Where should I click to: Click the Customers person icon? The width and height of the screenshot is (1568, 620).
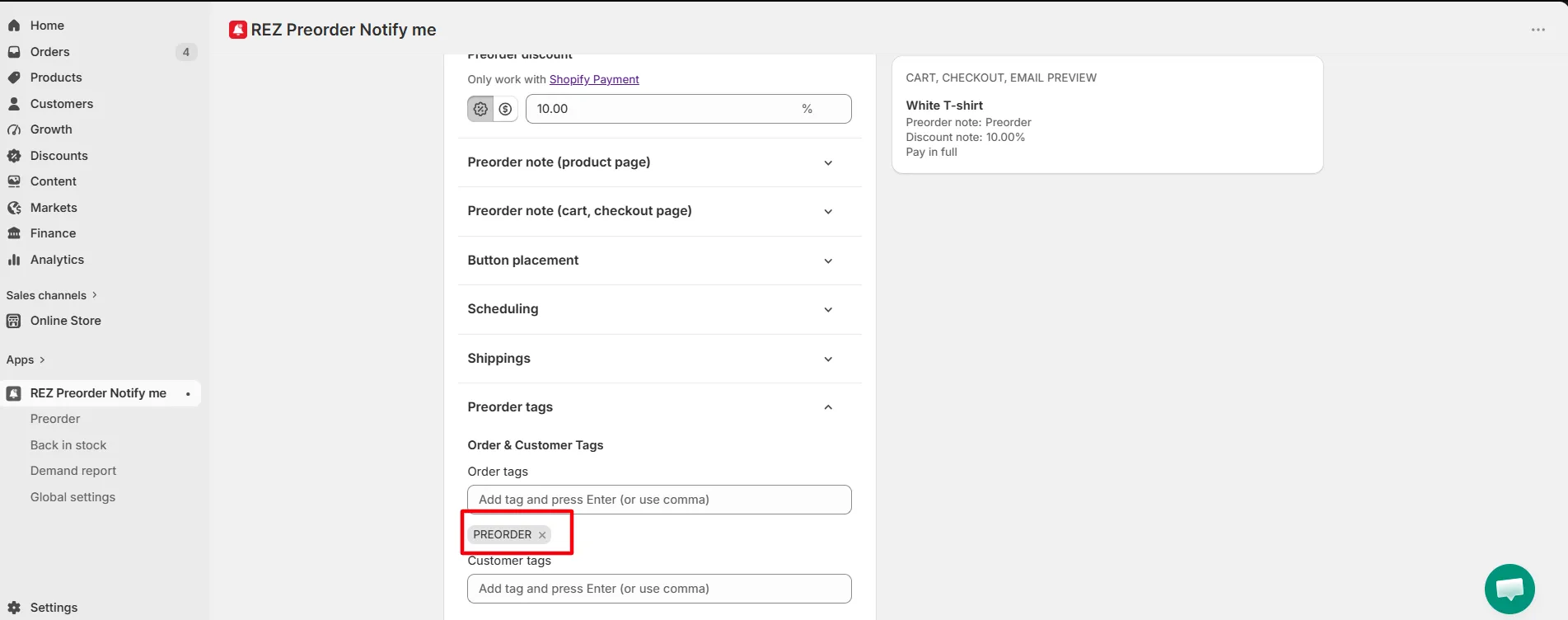tap(14, 104)
